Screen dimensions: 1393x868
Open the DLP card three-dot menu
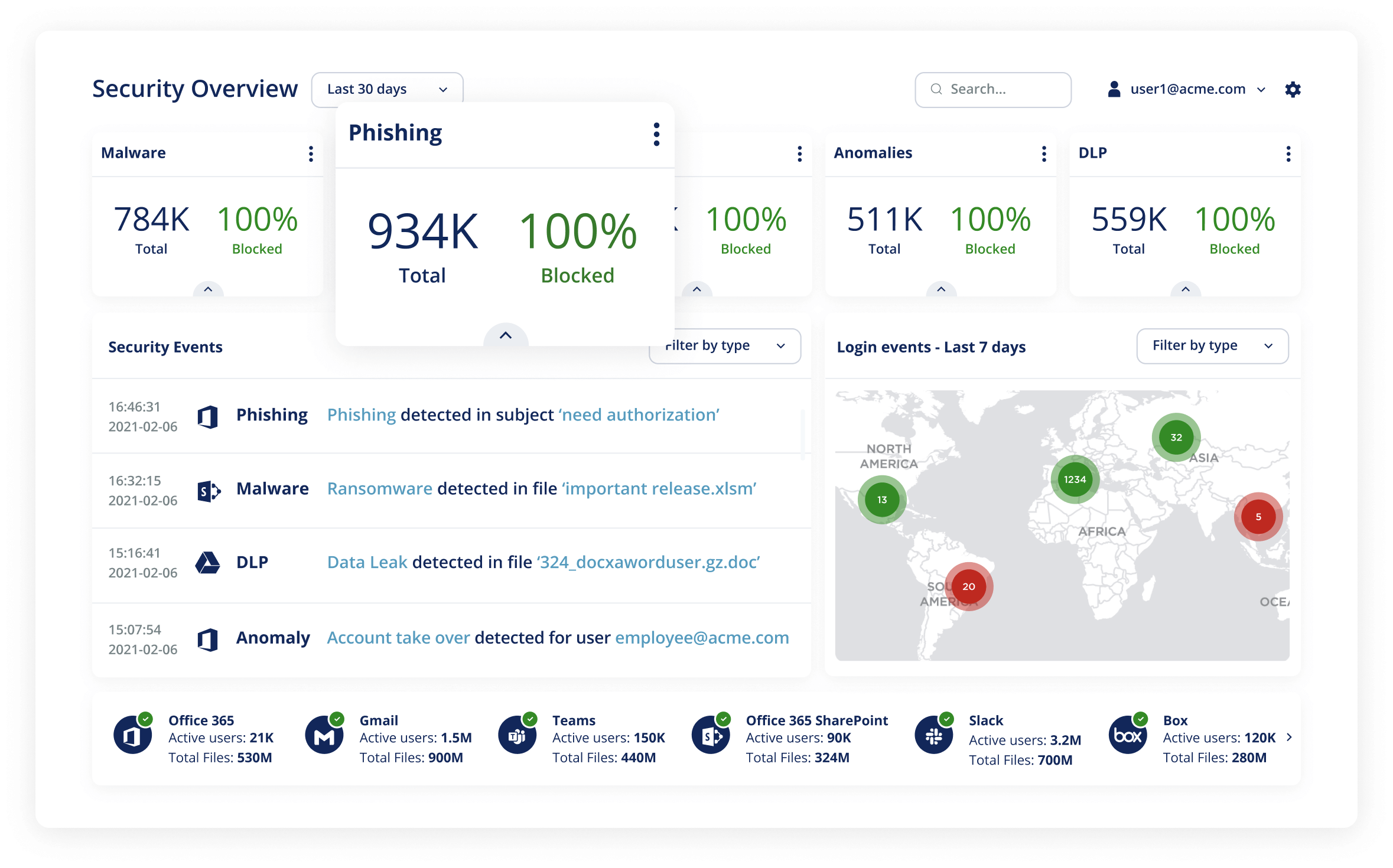1288,154
